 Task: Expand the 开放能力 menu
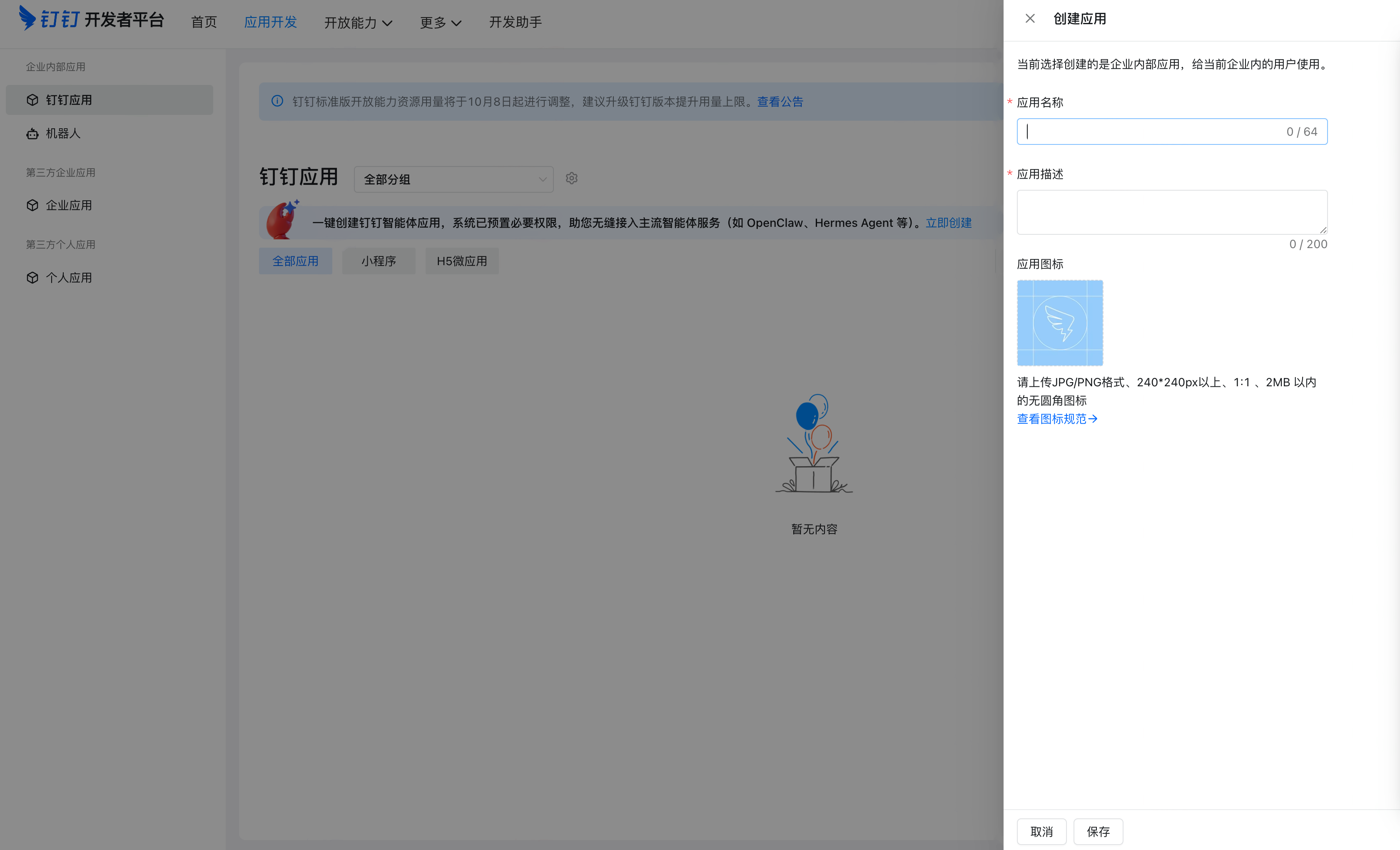(x=358, y=23)
